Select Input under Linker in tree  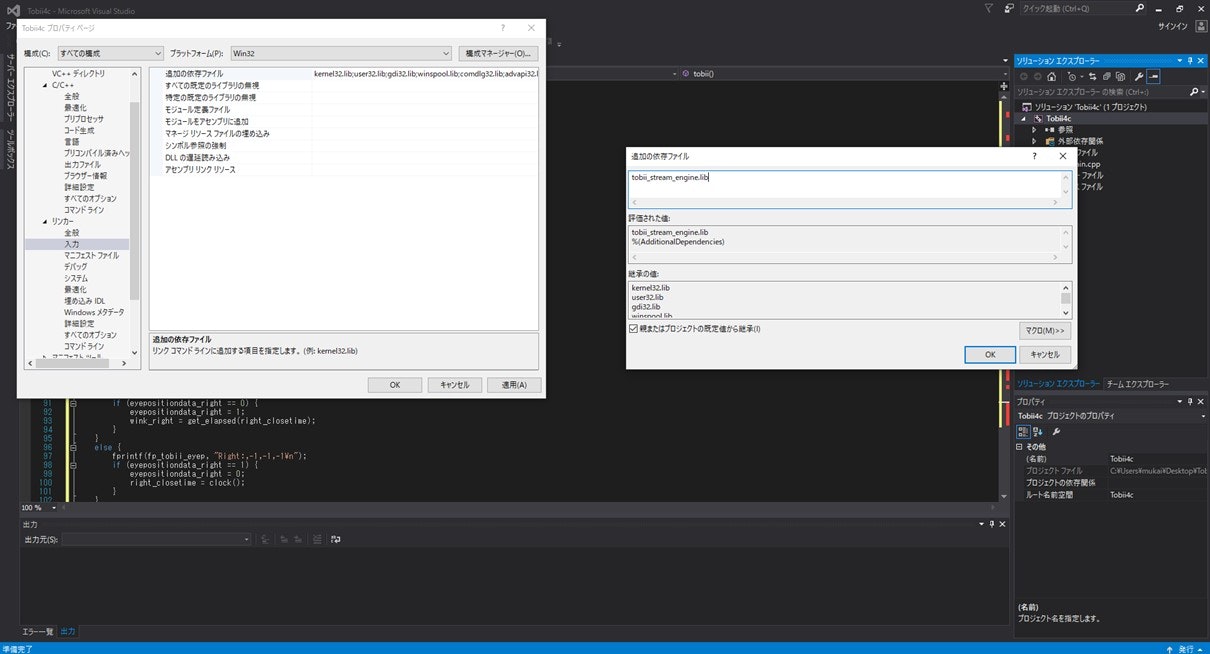coord(72,244)
